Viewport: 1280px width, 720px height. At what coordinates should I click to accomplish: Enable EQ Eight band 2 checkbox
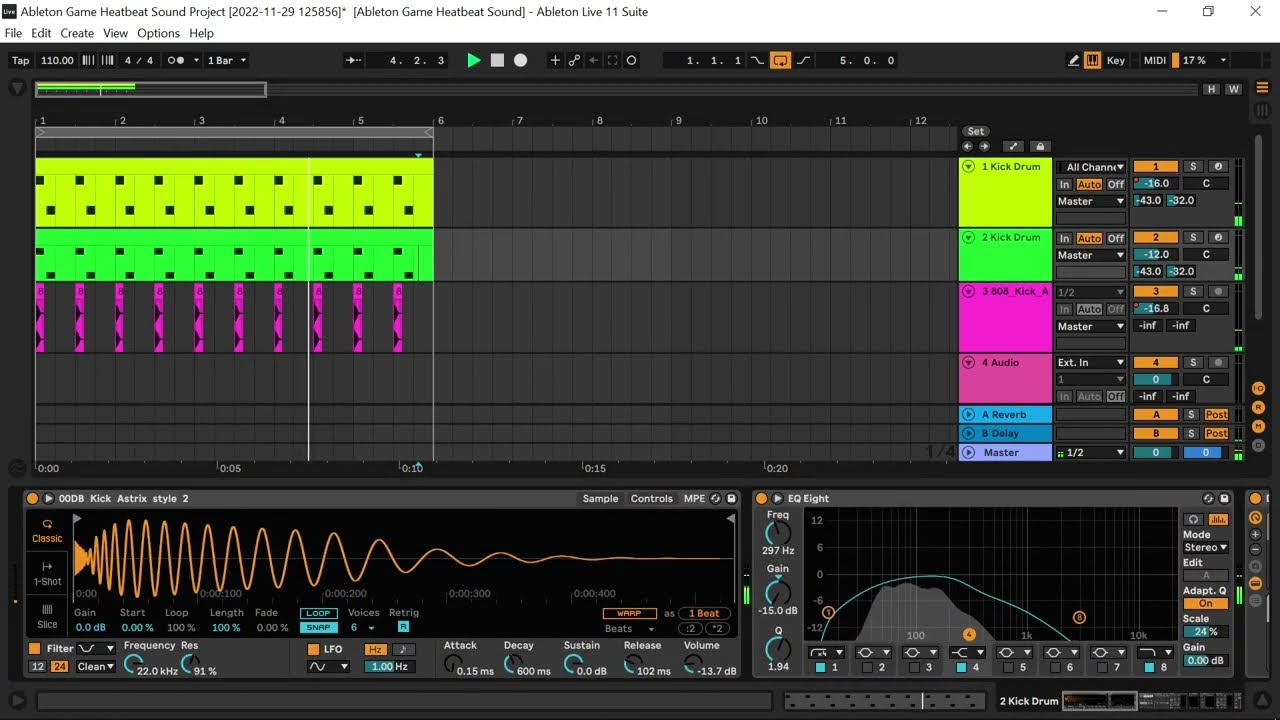click(867, 667)
